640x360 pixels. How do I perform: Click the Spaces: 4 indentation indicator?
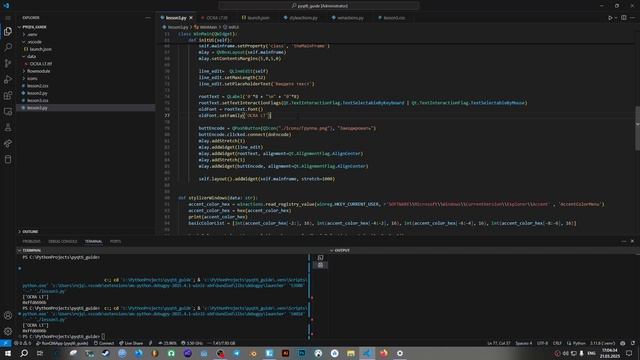pos(523,343)
